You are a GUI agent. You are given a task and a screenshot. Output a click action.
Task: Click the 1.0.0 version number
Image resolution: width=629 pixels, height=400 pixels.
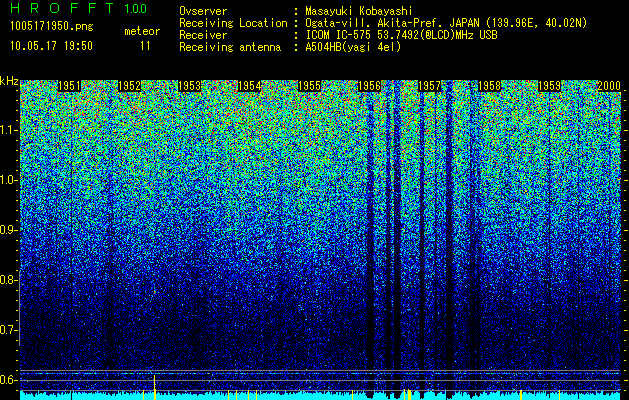[136, 8]
